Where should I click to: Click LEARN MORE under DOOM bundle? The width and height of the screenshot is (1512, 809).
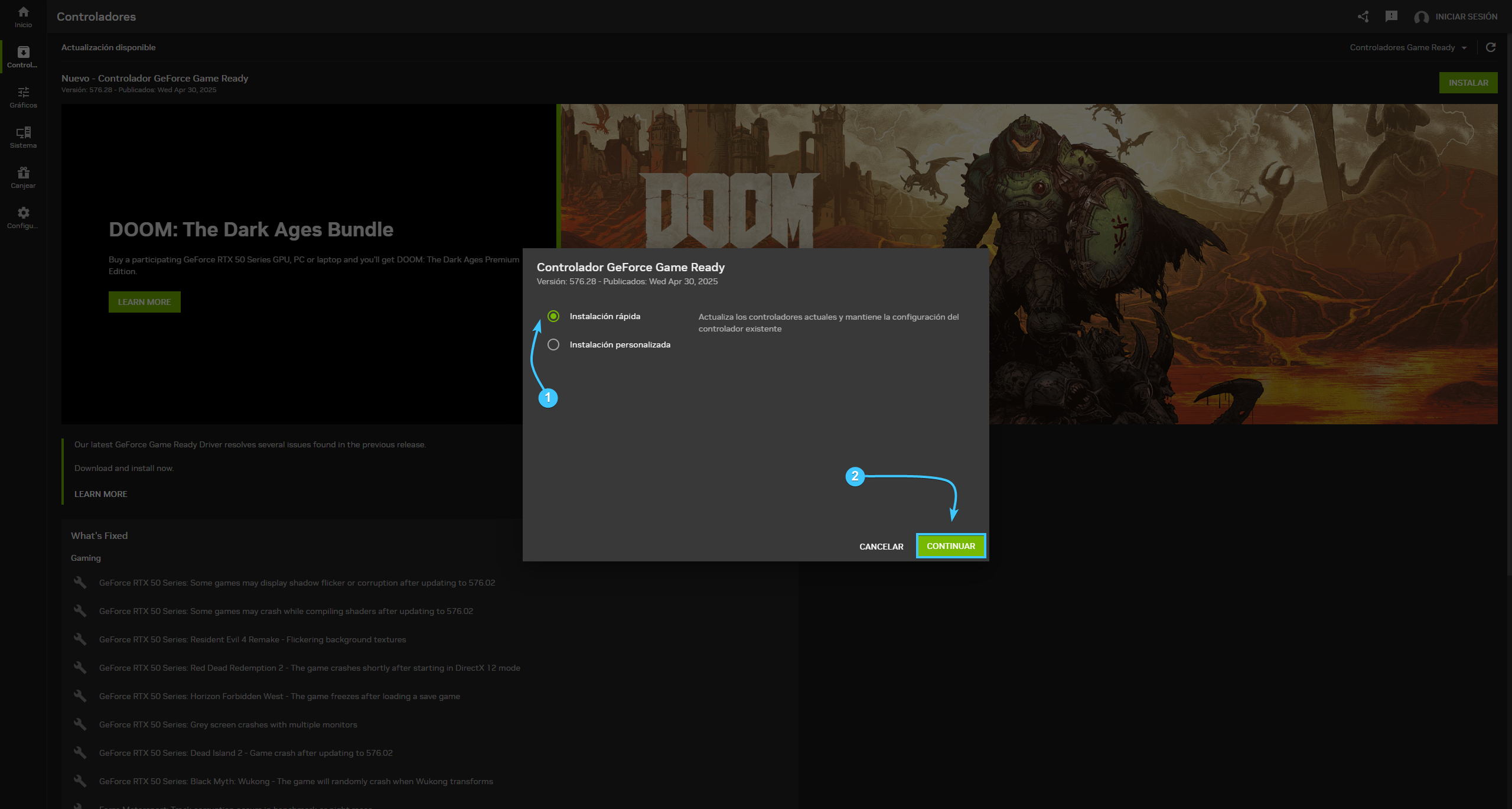click(144, 302)
